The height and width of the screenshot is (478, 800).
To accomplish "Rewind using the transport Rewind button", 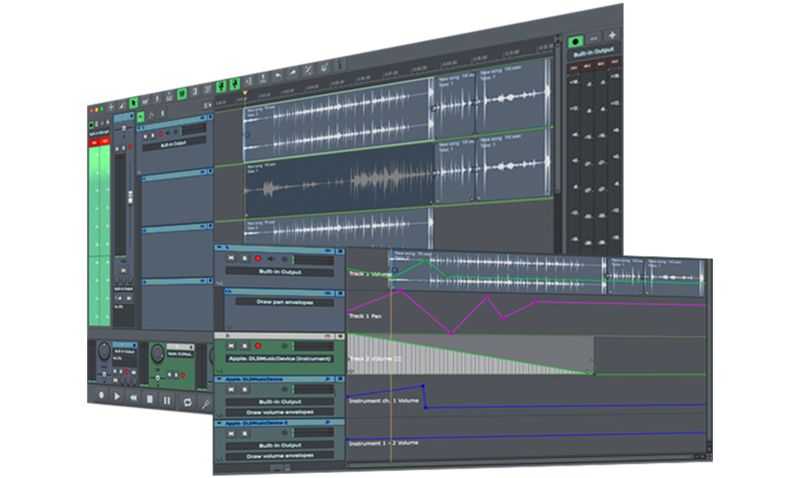I will click(x=133, y=397).
